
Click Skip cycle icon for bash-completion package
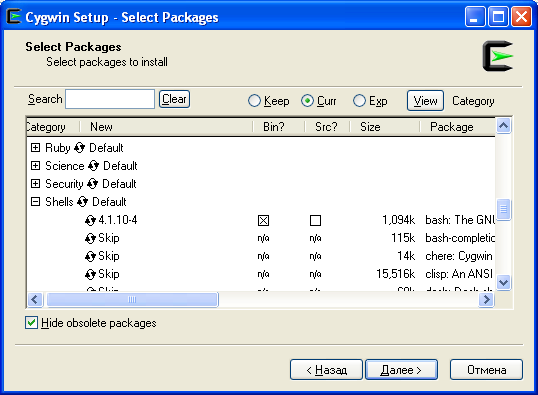90,238
